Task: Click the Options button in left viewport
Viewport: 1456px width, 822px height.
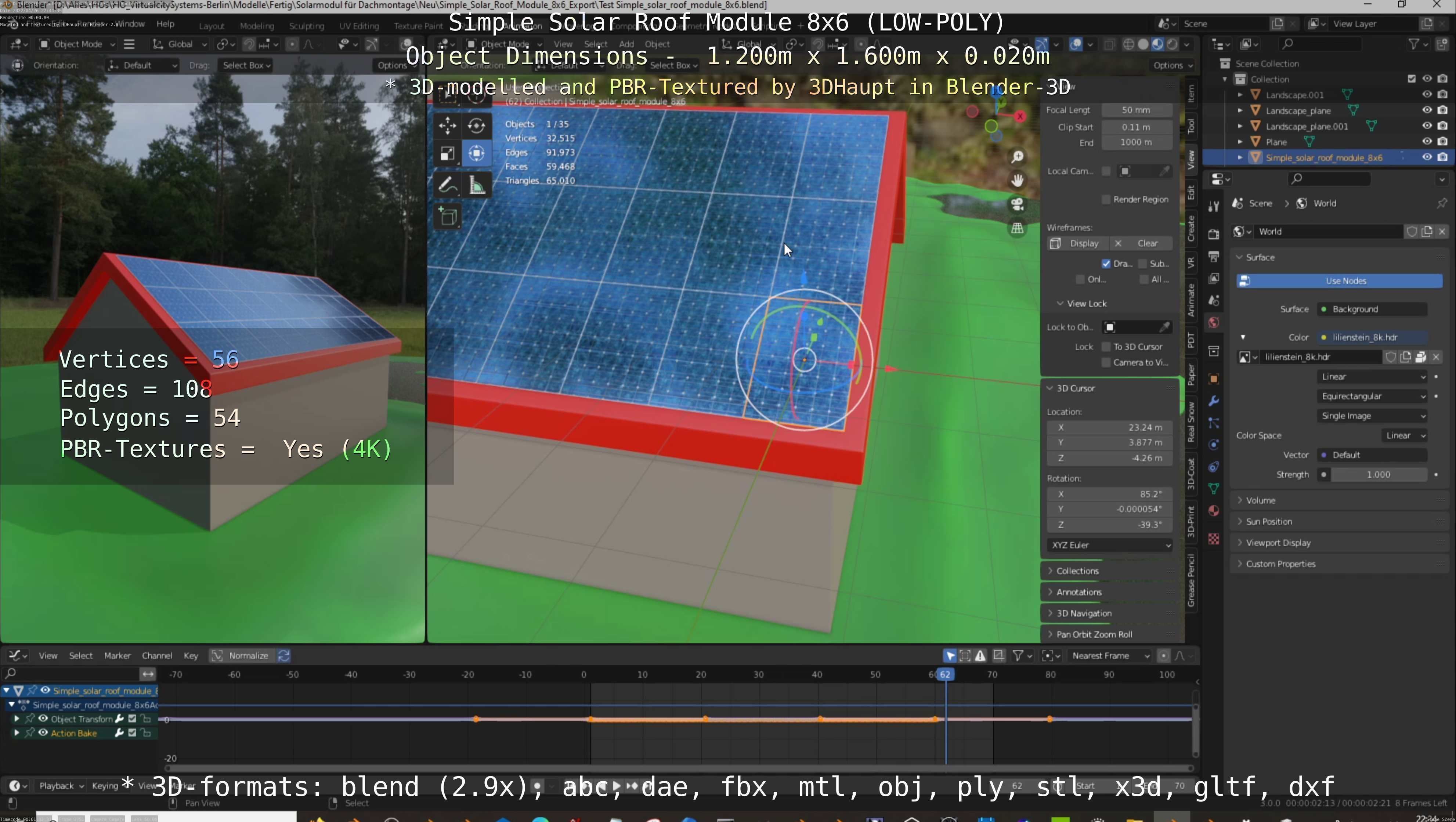Action: [x=395, y=65]
